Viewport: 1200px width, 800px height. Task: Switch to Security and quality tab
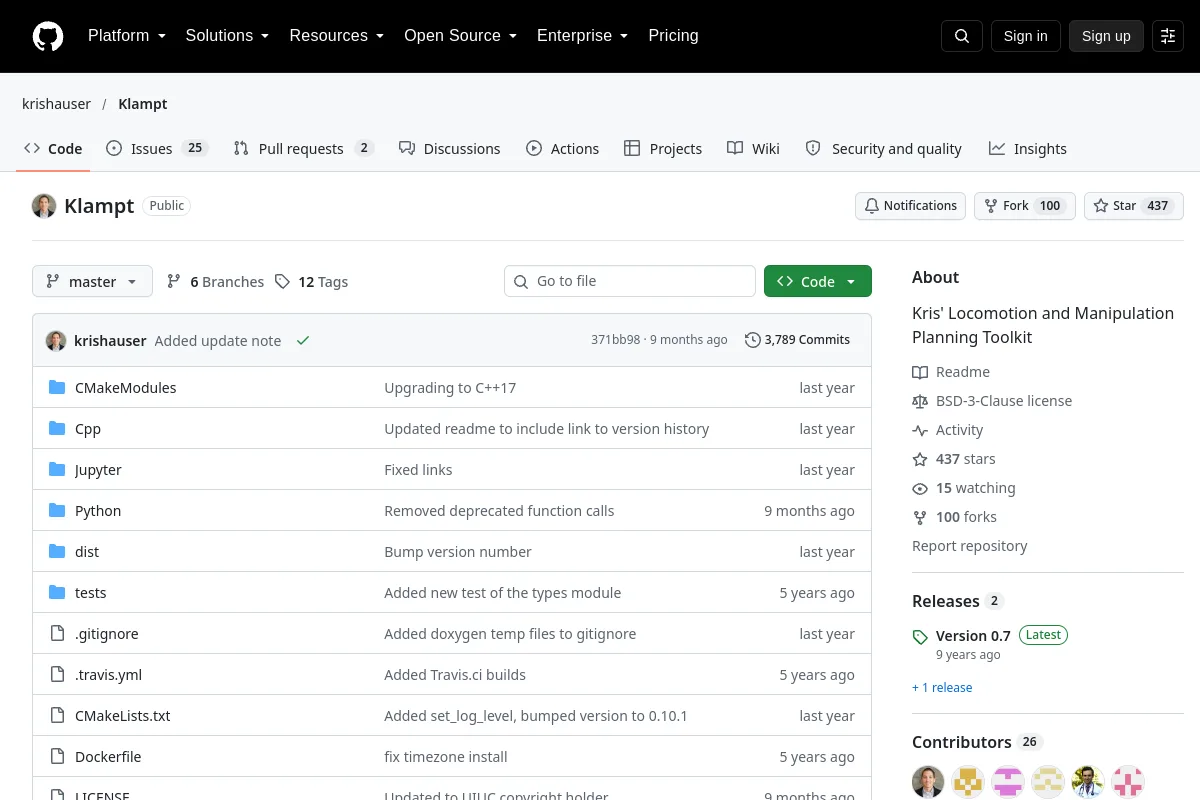tap(883, 149)
